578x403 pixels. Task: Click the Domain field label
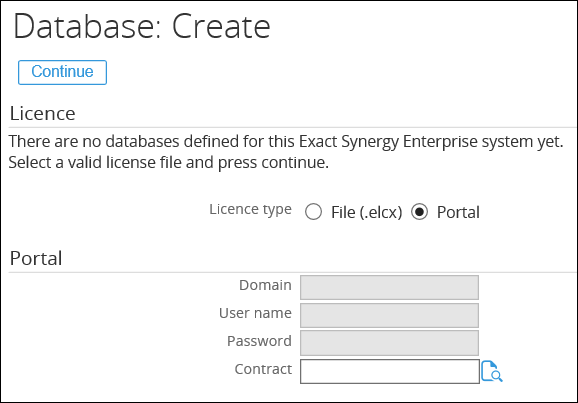pyautogui.click(x=265, y=285)
